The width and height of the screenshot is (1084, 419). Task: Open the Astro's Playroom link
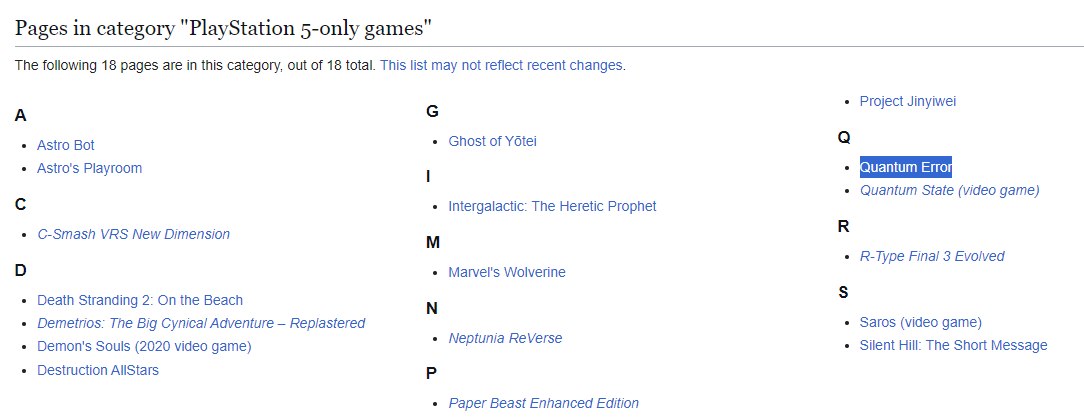(x=89, y=168)
